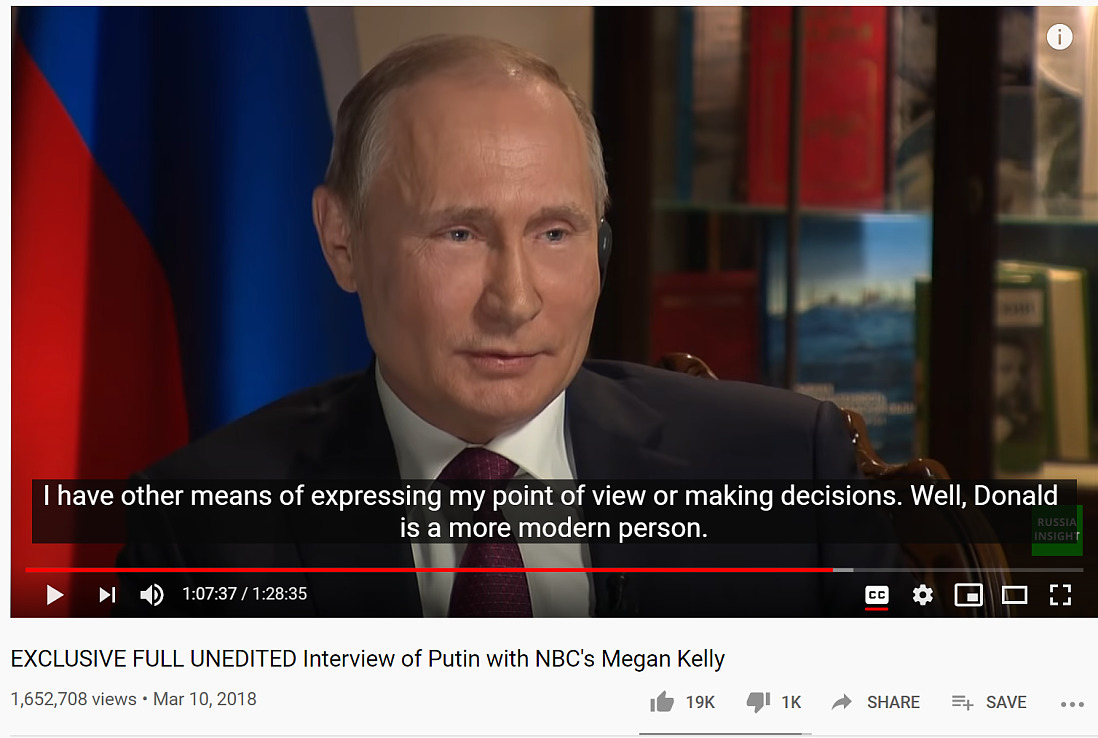Image resolution: width=1098 pixels, height=738 pixels.
Task: Toggle closed captions CC button
Action: [877, 595]
